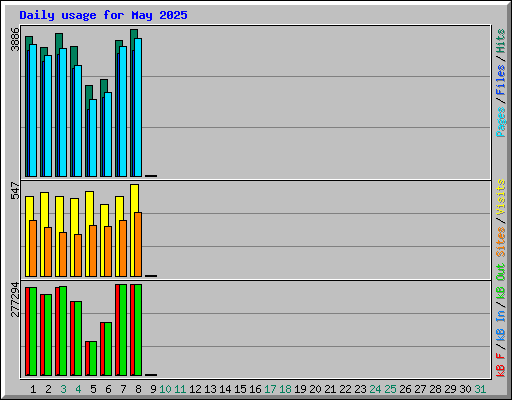Click day 12 on the x-axis

[195, 389]
